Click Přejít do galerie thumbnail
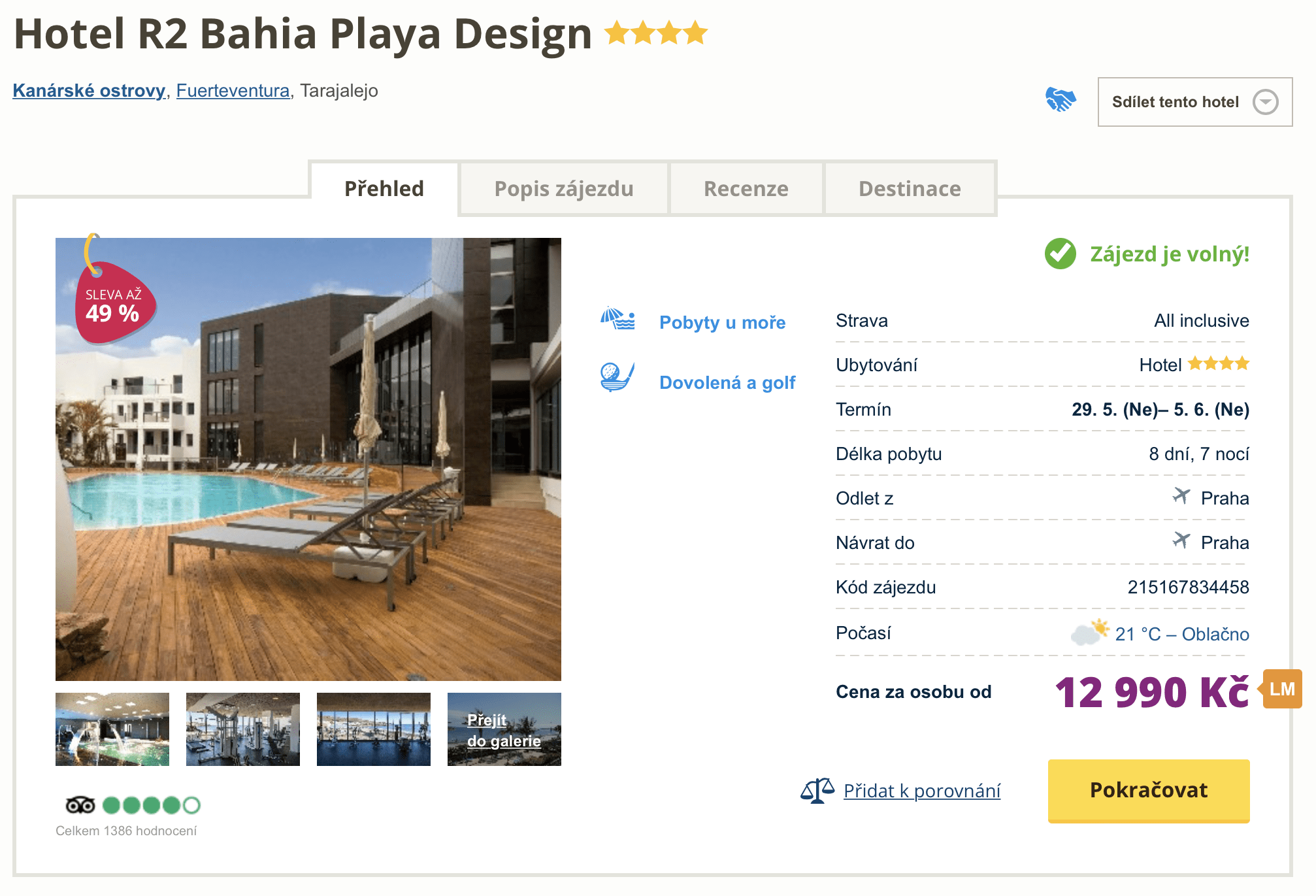 tap(504, 730)
